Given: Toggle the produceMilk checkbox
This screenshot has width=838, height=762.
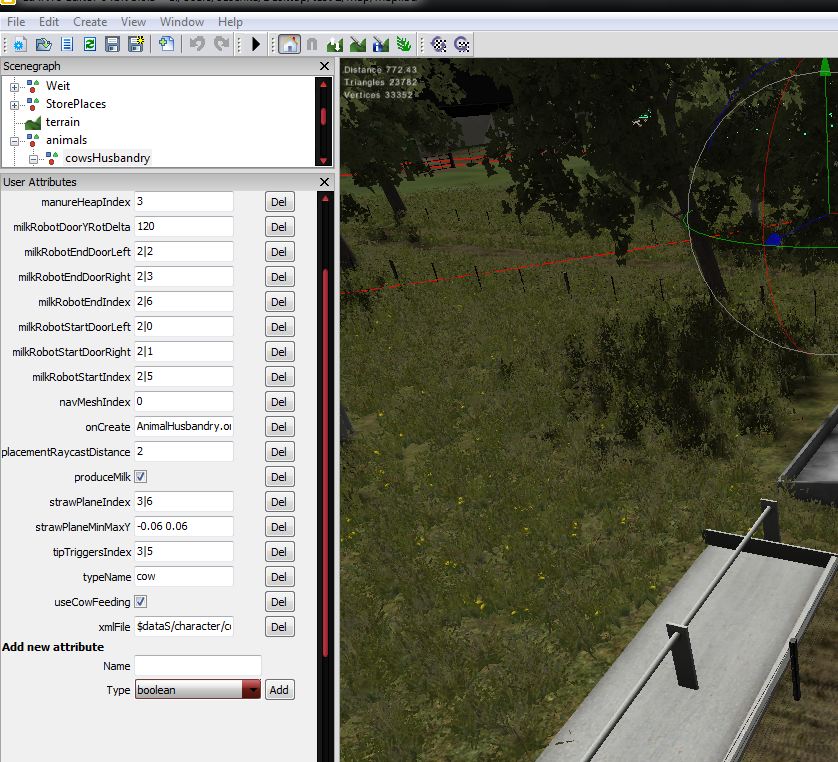Looking at the screenshot, I should [141, 477].
